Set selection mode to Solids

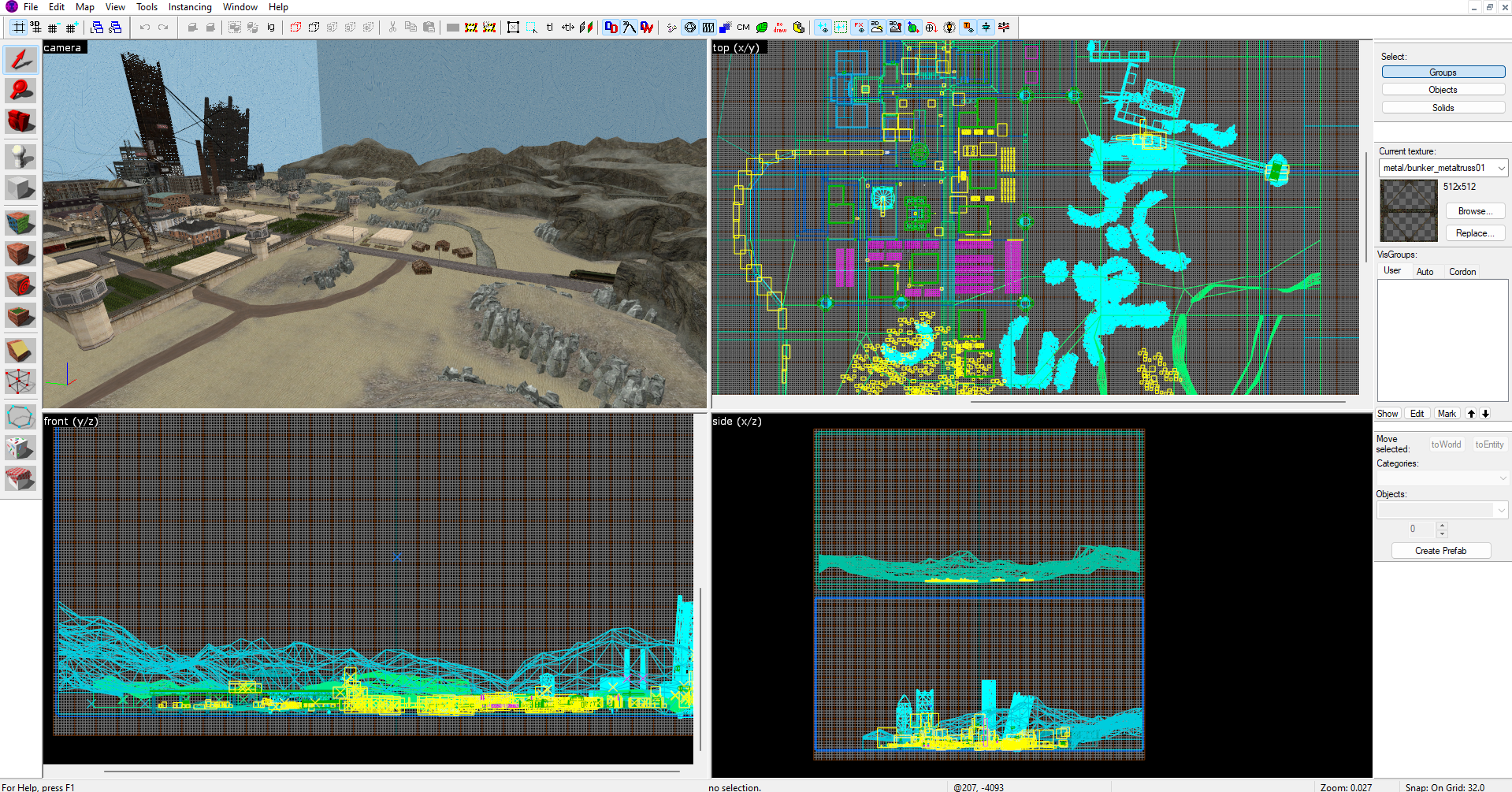[1443, 108]
